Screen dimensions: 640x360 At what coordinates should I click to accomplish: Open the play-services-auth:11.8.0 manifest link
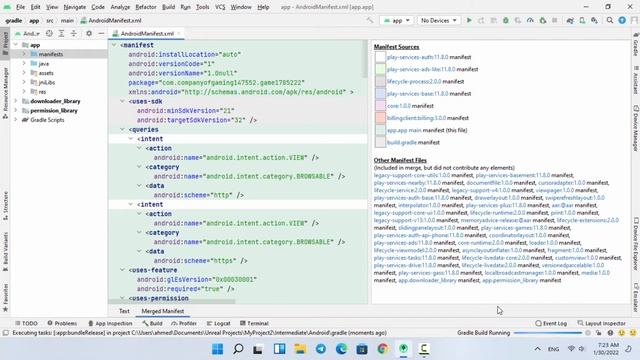pyautogui.click(x=417, y=57)
